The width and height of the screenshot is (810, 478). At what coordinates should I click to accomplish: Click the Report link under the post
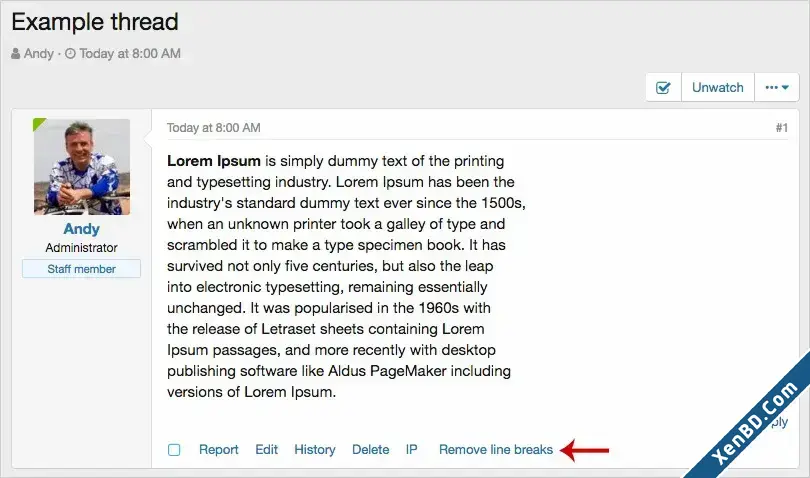tap(219, 450)
